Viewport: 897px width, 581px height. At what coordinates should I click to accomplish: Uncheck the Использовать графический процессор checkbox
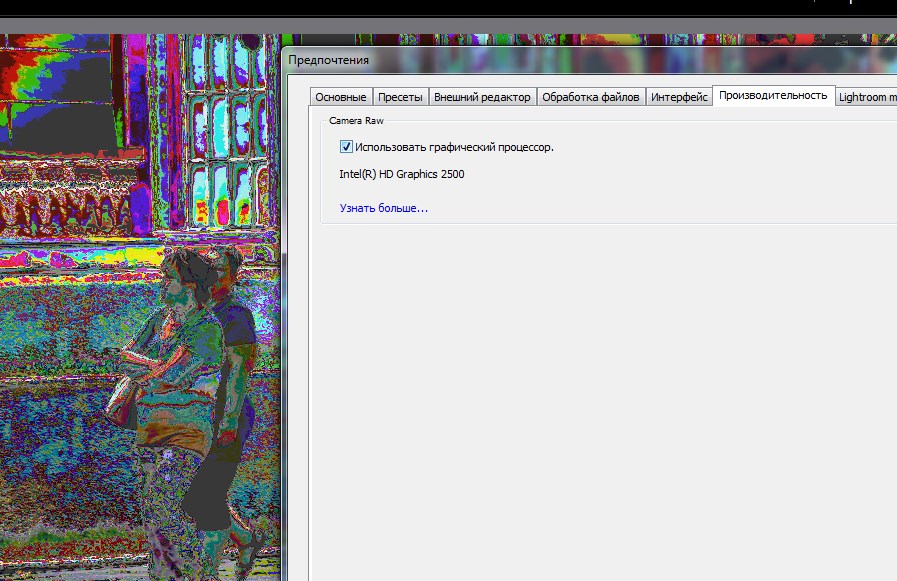point(346,147)
